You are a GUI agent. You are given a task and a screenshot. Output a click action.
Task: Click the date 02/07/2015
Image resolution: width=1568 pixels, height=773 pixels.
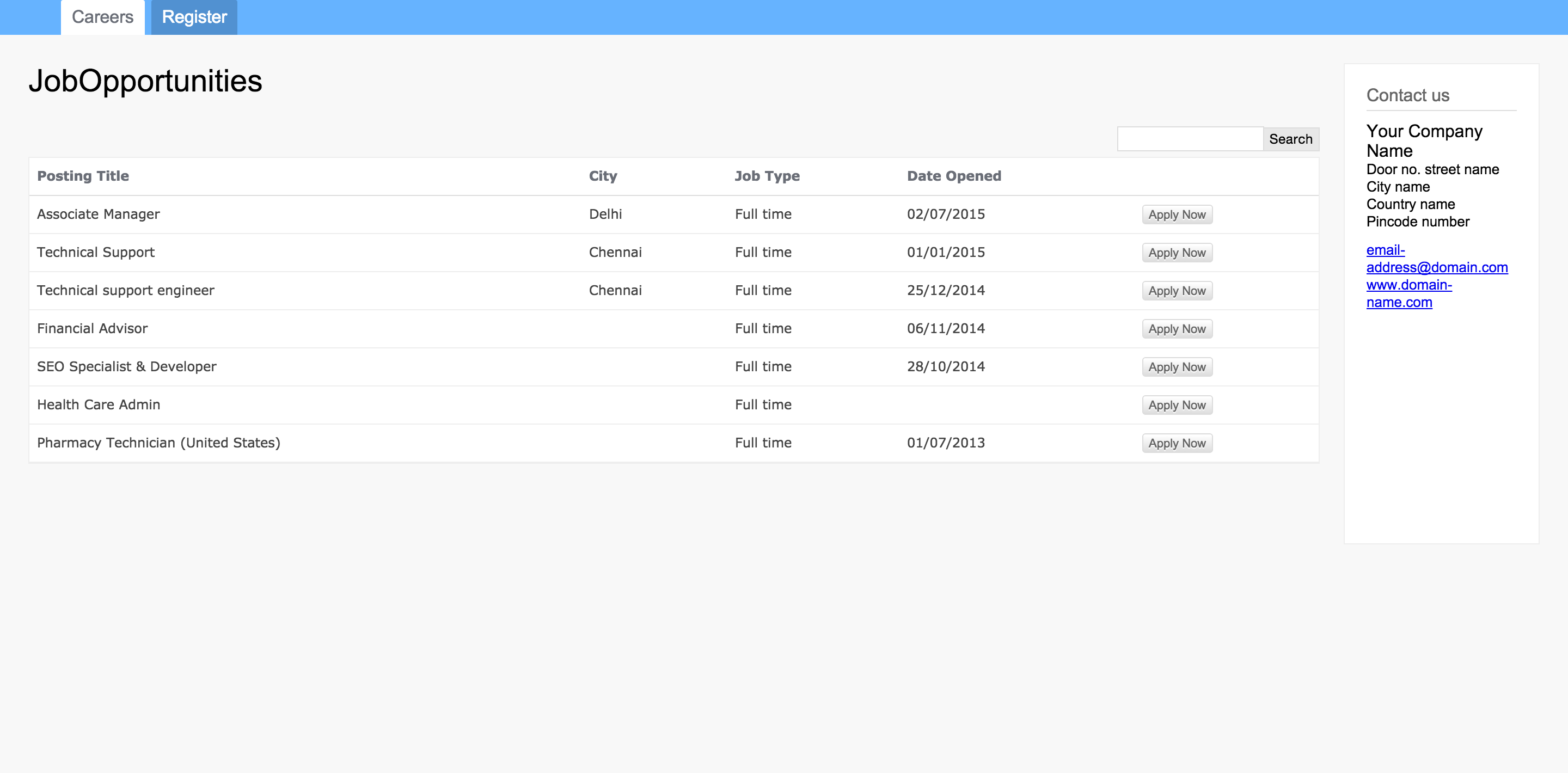946,214
